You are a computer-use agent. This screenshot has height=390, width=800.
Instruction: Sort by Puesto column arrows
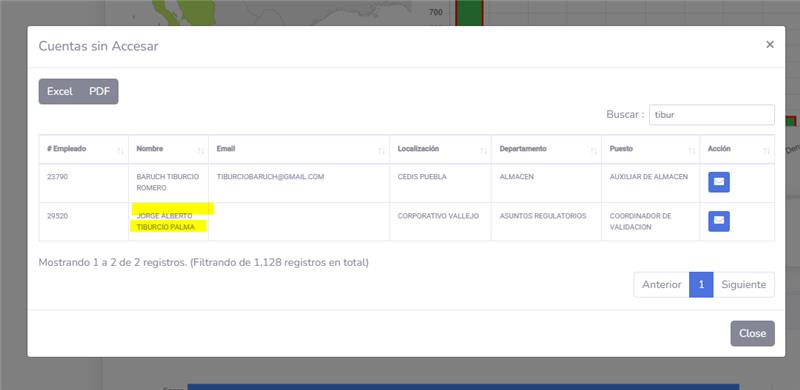[691, 151]
